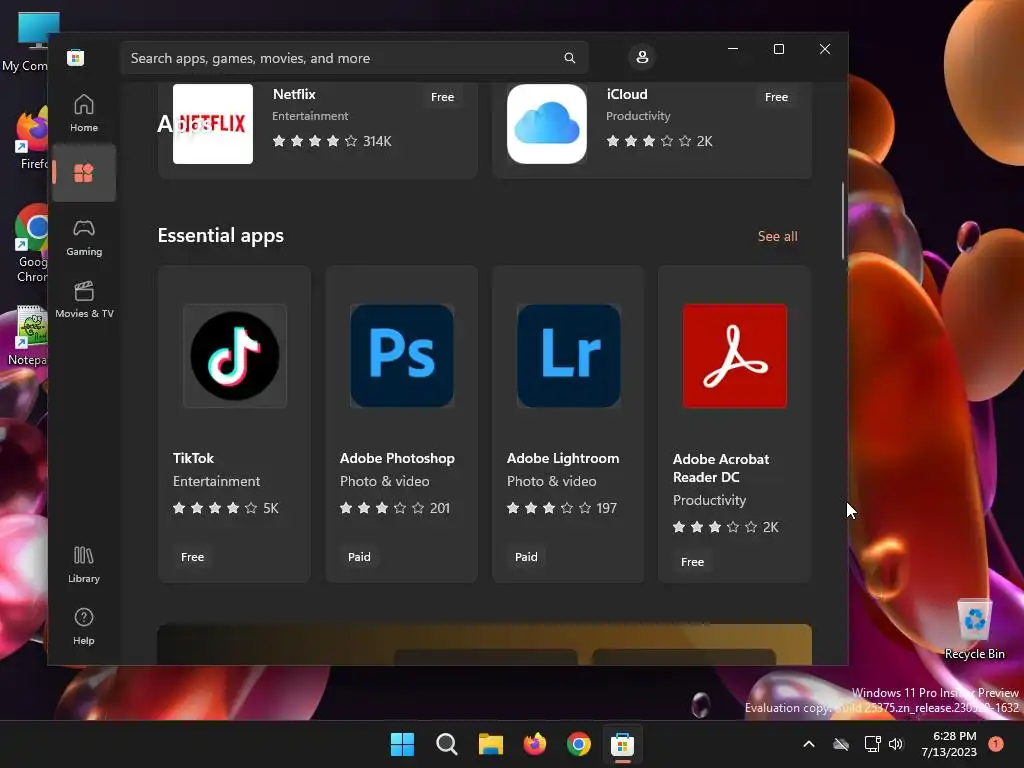1024x768 pixels.
Task: Click the Store page vertical scrollbar
Action: 842,221
